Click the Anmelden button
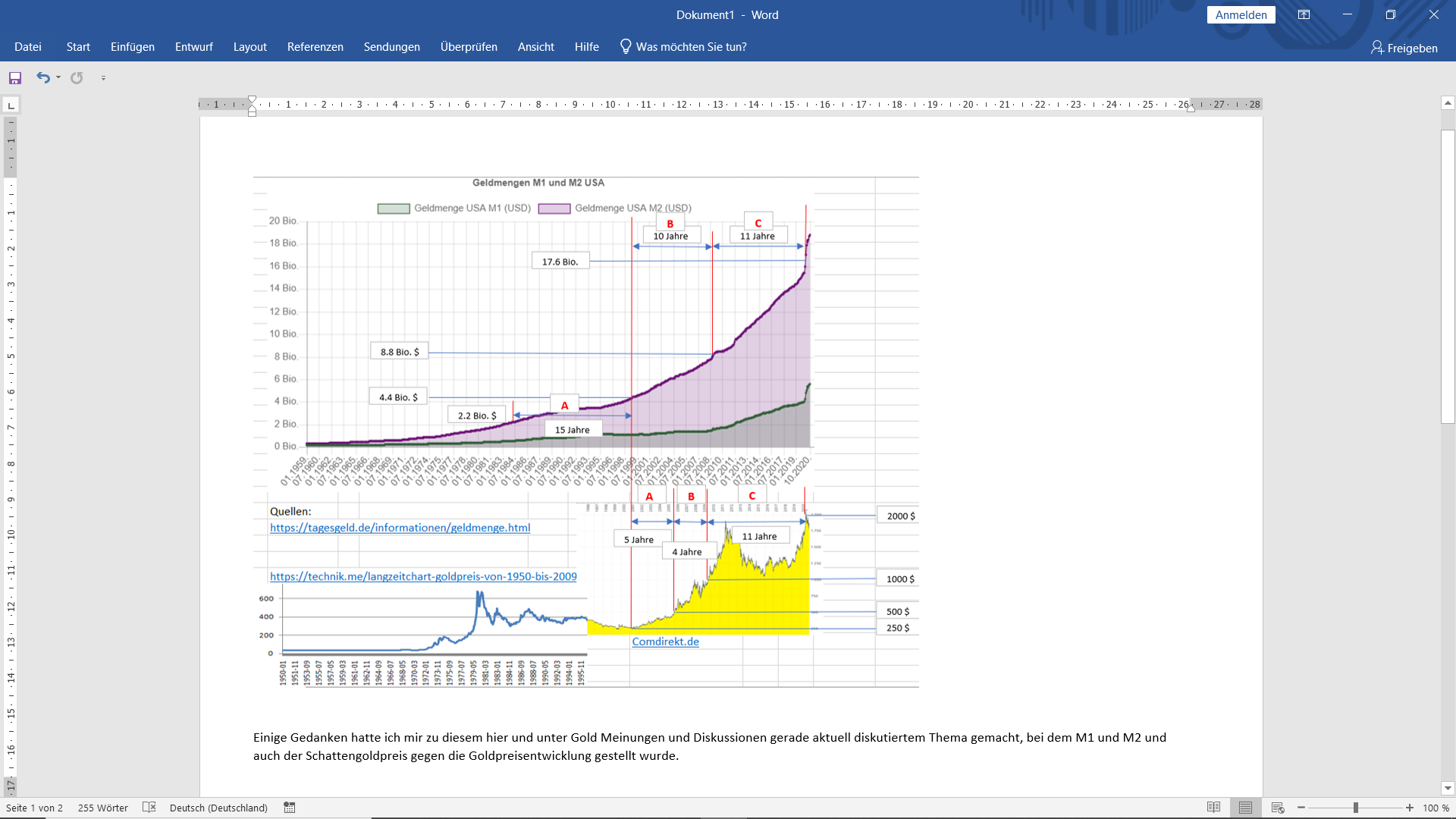 click(1241, 15)
